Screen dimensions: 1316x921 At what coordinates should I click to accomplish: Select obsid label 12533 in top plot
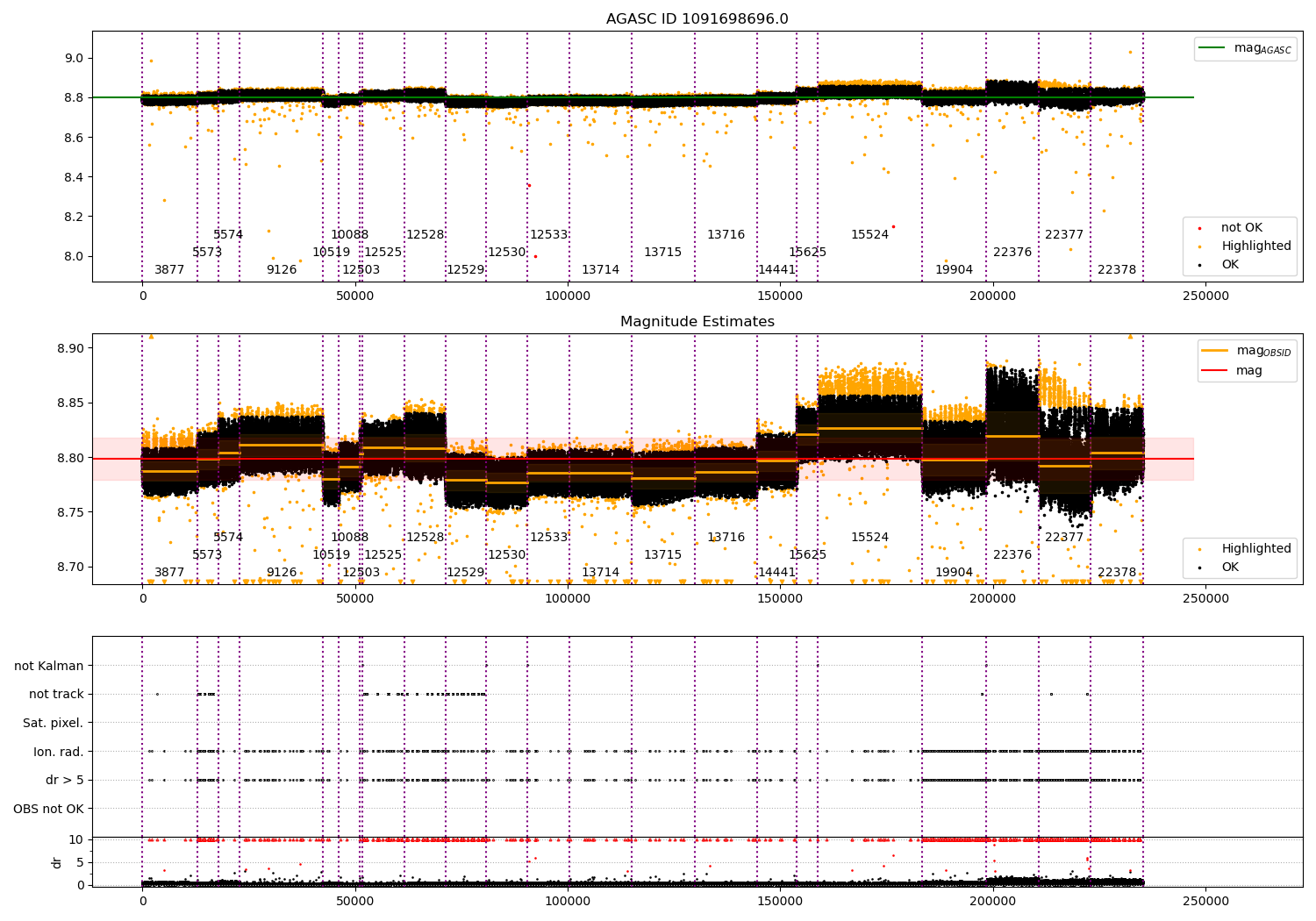[x=548, y=235]
